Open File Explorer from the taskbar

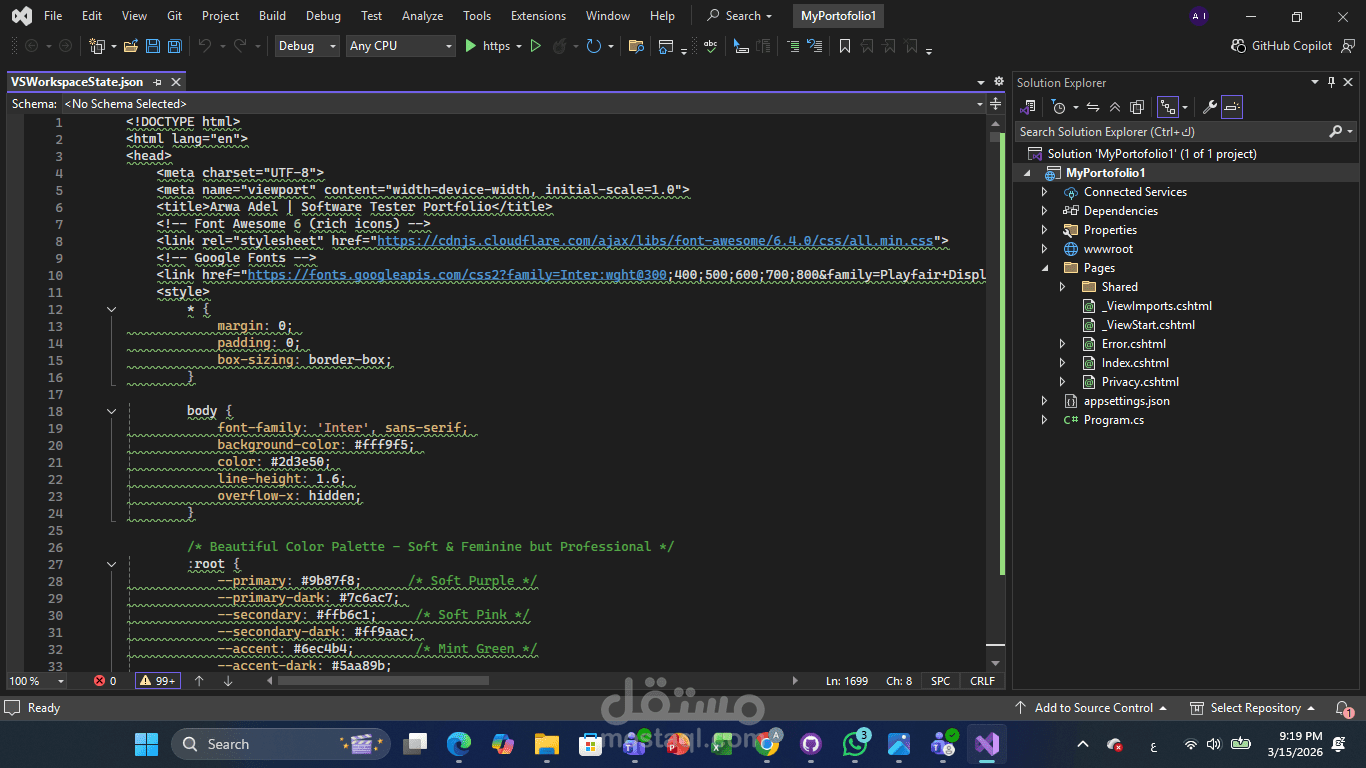pos(546,744)
